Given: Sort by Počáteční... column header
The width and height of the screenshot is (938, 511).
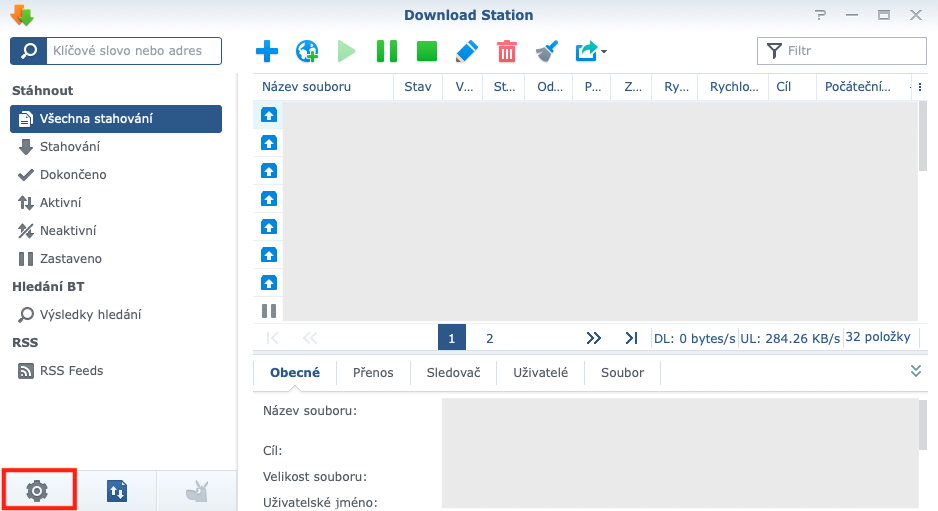Looking at the screenshot, I should pyautogui.click(x=861, y=87).
